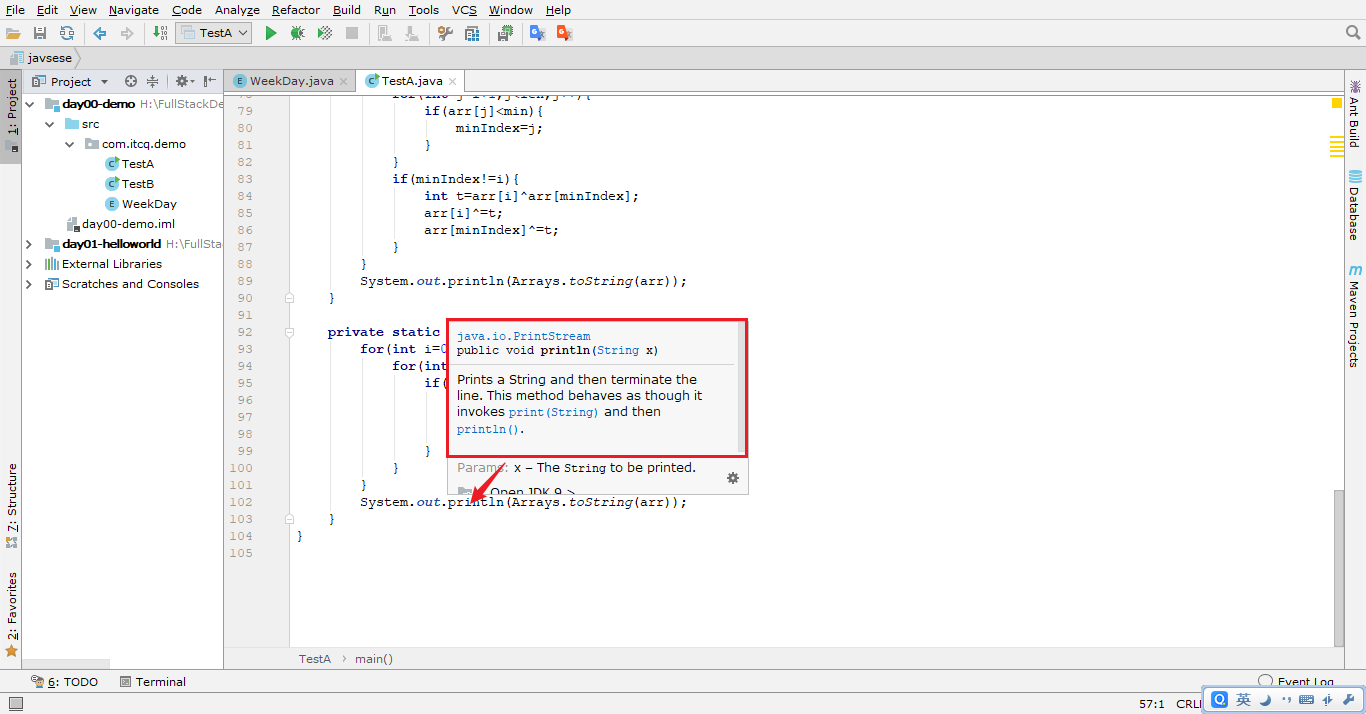Click the keyboard icon in the IME bar
The height and width of the screenshot is (714, 1366).
click(x=1306, y=700)
